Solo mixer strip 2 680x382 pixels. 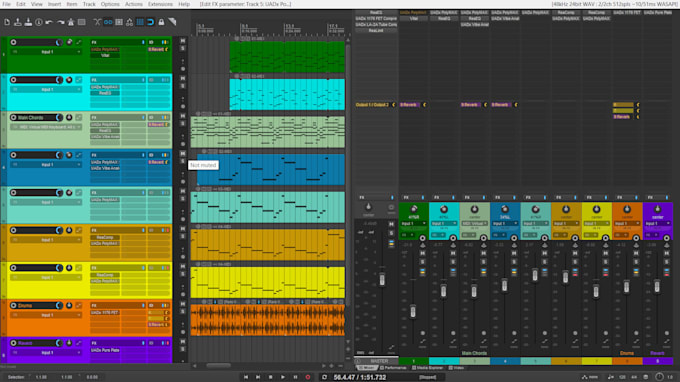pyautogui.click(x=453, y=262)
